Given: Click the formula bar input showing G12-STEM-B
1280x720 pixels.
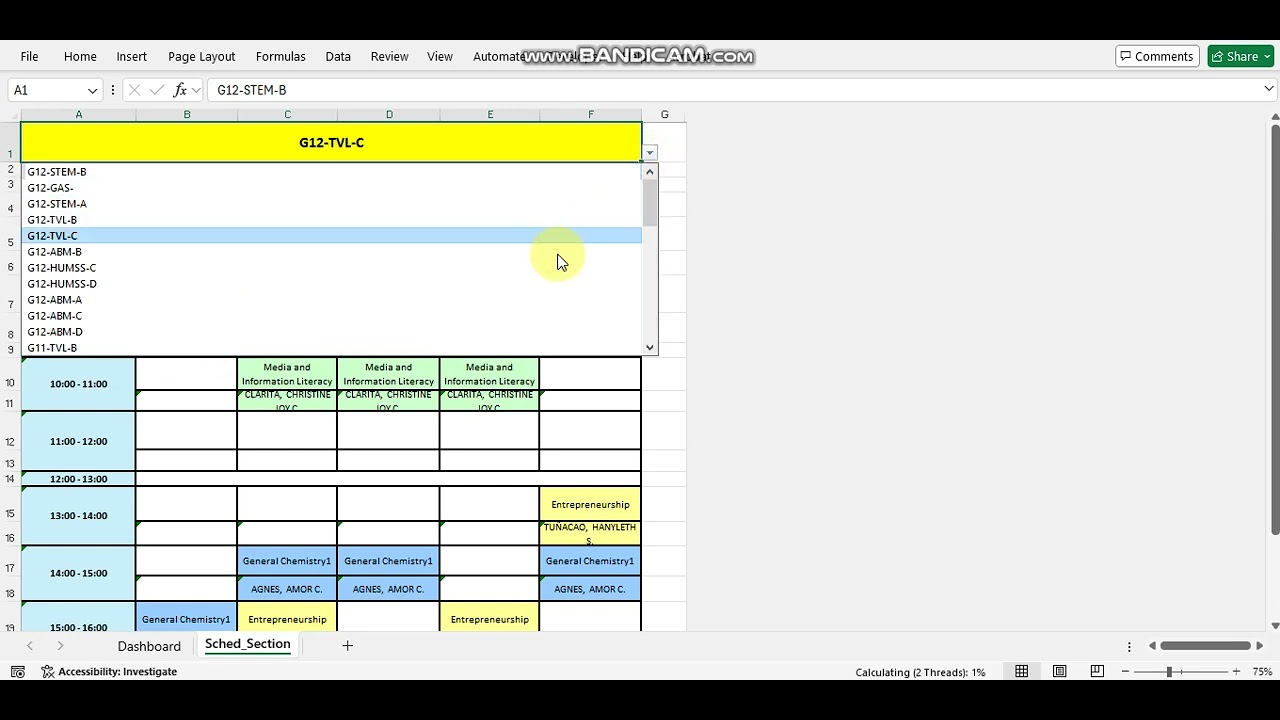Looking at the screenshot, I should [x=733, y=90].
